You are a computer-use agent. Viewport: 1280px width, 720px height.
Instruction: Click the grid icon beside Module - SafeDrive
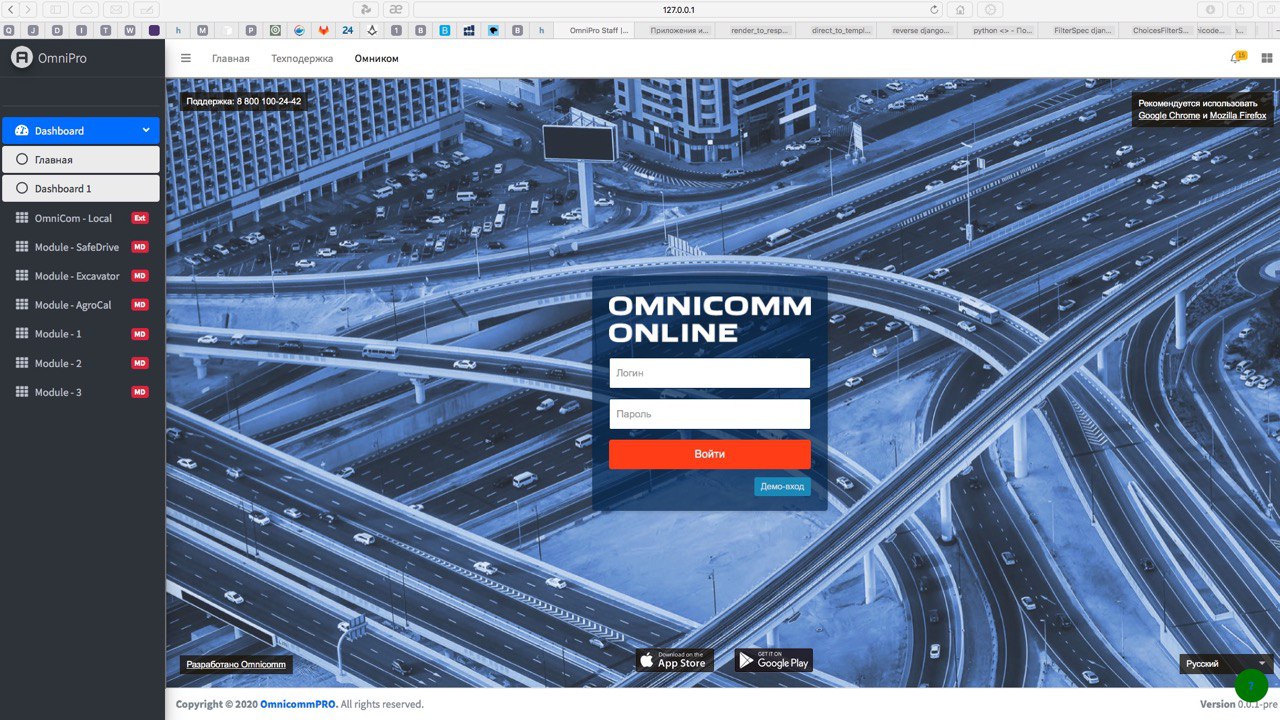pos(22,247)
